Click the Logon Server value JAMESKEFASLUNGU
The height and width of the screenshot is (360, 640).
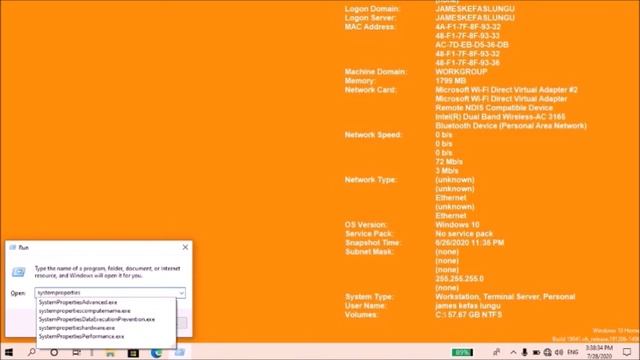pyautogui.click(x=475, y=18)
